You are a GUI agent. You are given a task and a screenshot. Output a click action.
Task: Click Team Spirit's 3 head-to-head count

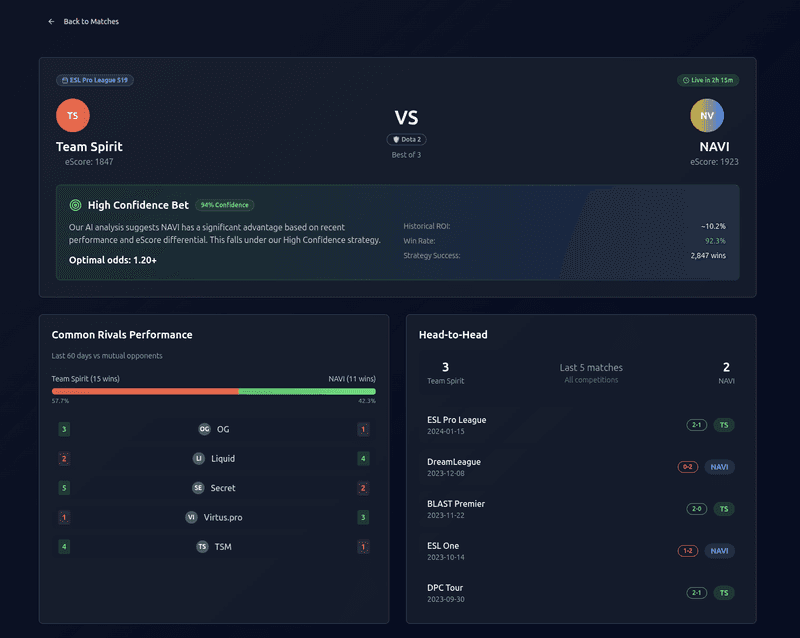pyautogui.click(x=445, y=367)
